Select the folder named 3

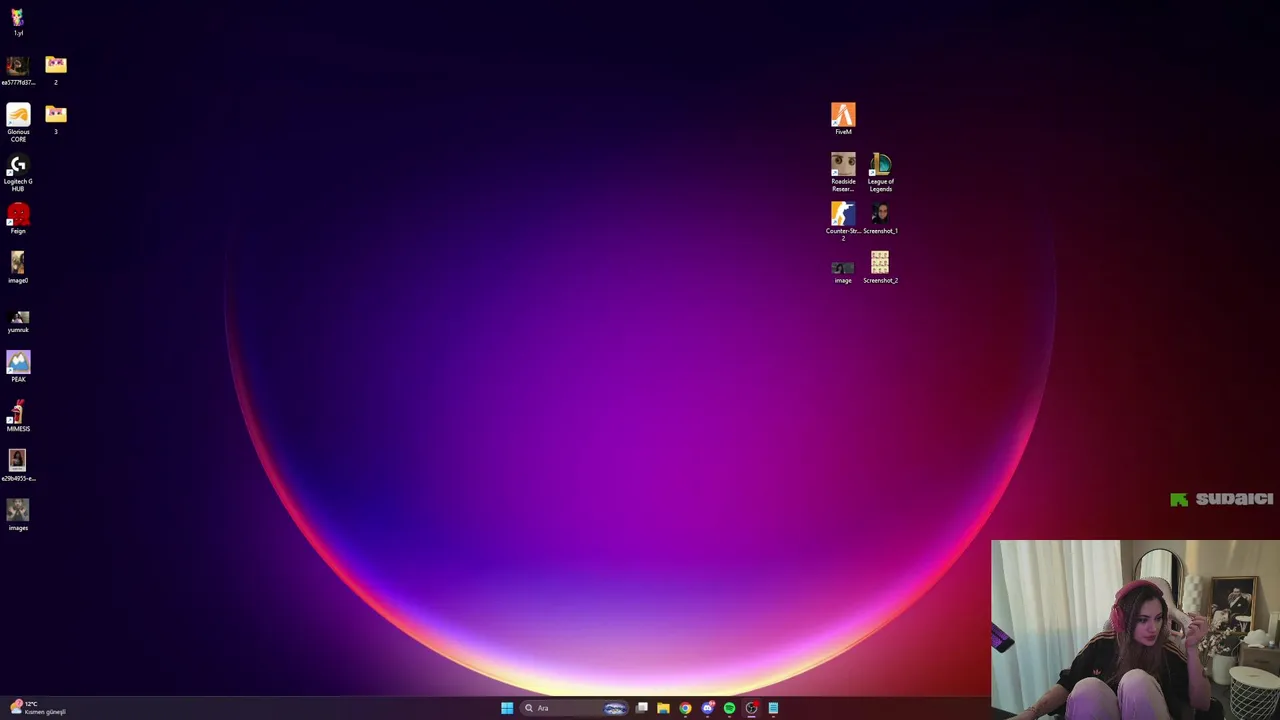pos(56,119)
